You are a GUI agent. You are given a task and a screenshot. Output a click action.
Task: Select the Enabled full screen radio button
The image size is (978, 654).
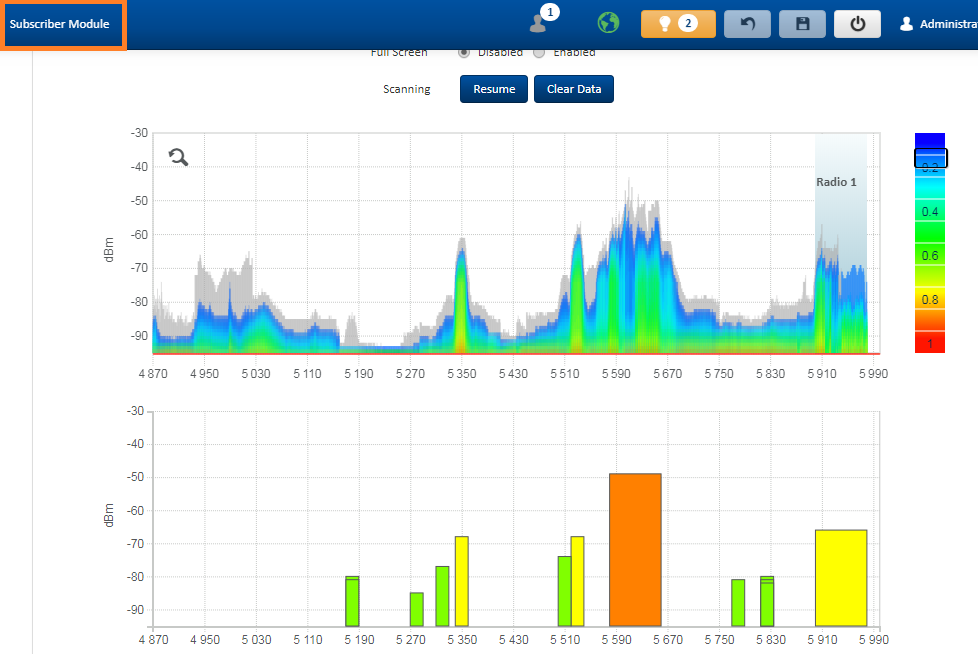(x=540, y=52)
